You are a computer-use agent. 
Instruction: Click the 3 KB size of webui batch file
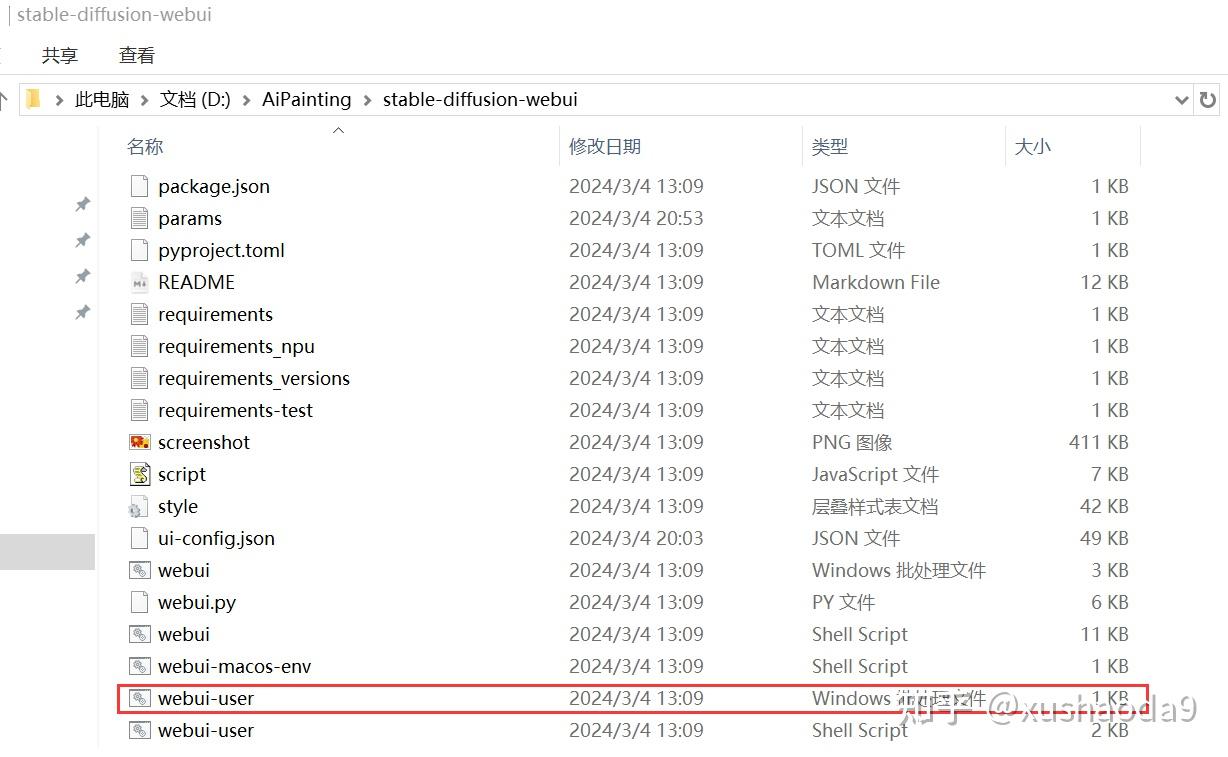pyautogui.click(x=1110, y=570)
